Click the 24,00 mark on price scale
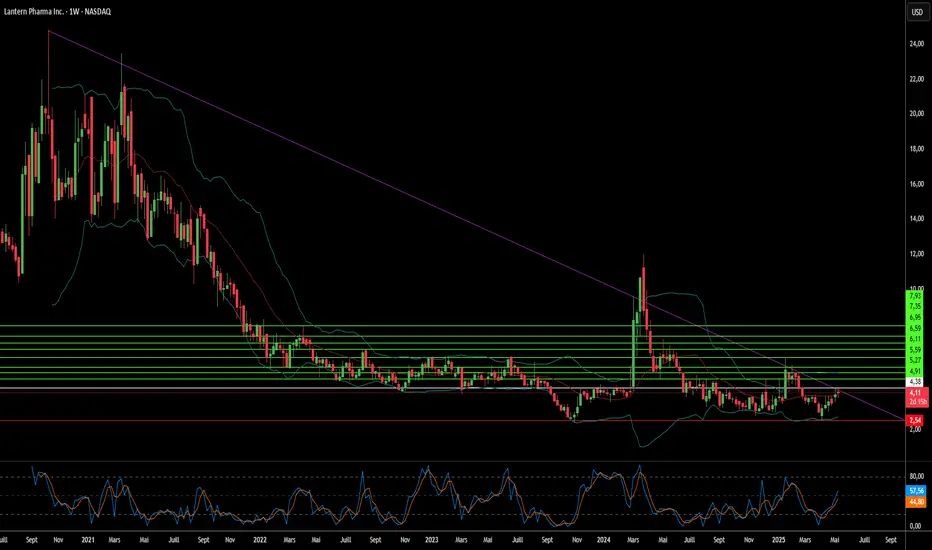 pos(915,44)
